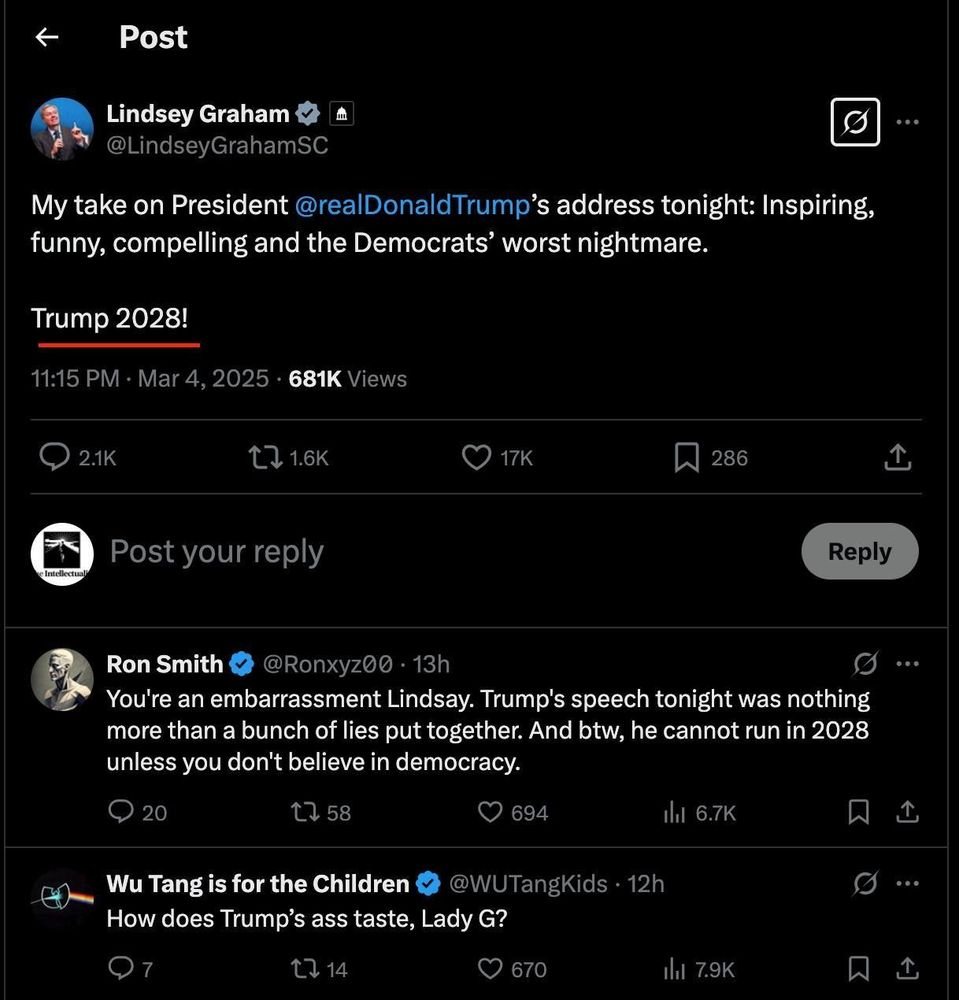Open more options on Ron Smith's reply
The image size is (959, 1000).
tap(907, 664)
